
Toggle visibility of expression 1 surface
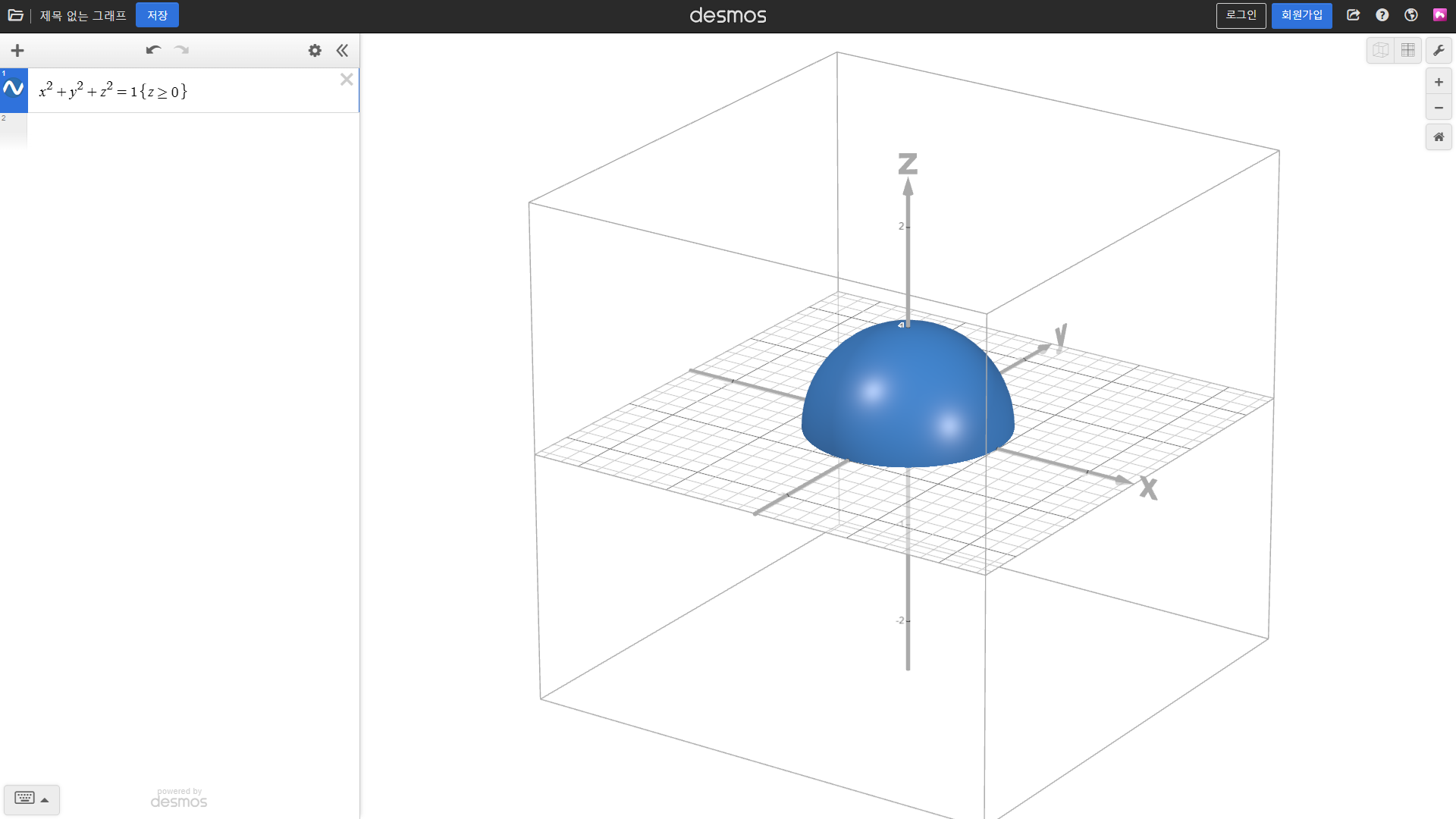tap(14, 89)
